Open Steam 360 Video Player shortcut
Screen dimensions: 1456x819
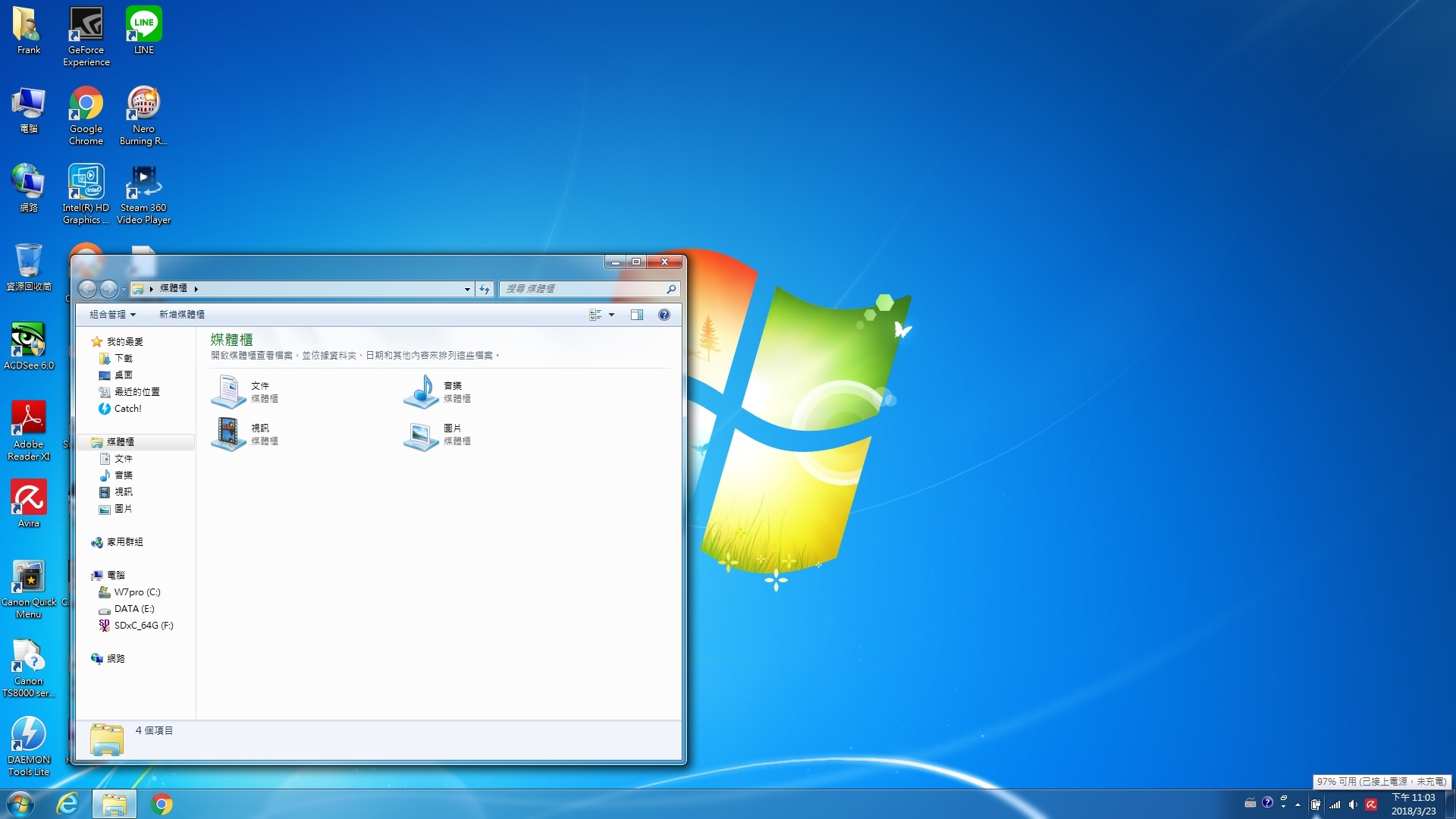[x=143, y=194]
